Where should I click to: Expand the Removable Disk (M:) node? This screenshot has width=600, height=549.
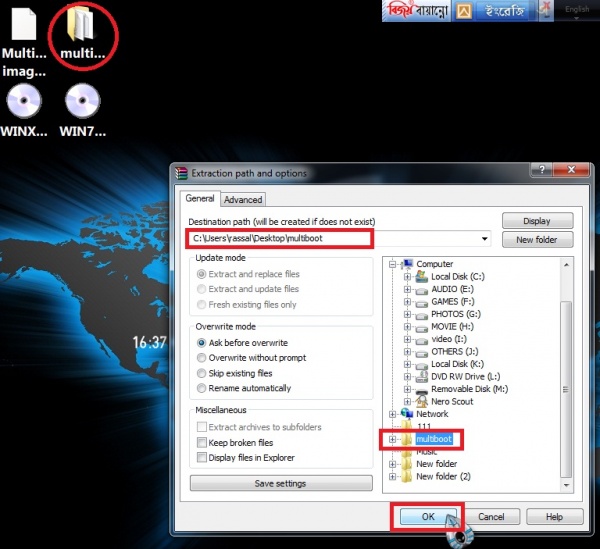point(407,389)
